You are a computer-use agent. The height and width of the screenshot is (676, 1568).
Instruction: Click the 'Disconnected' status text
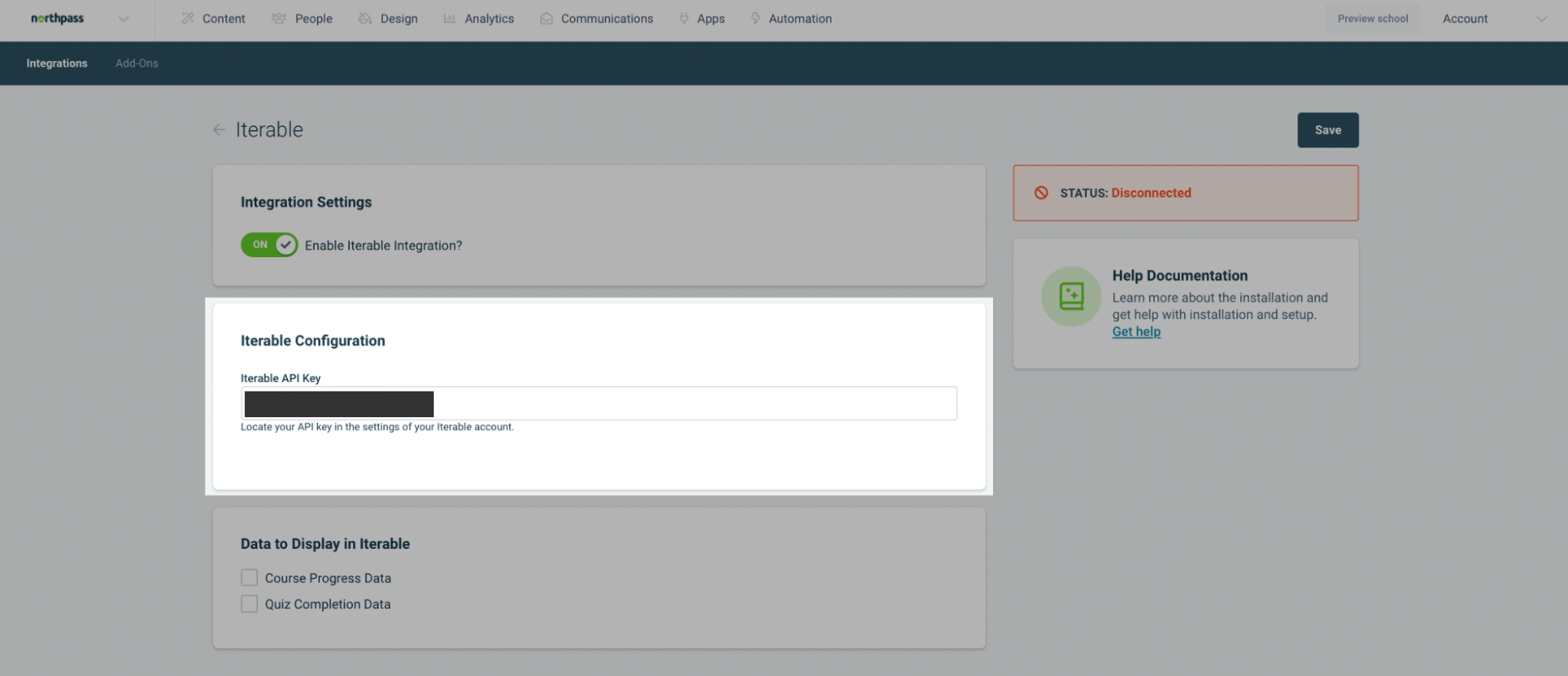[x=1151, y=193]
